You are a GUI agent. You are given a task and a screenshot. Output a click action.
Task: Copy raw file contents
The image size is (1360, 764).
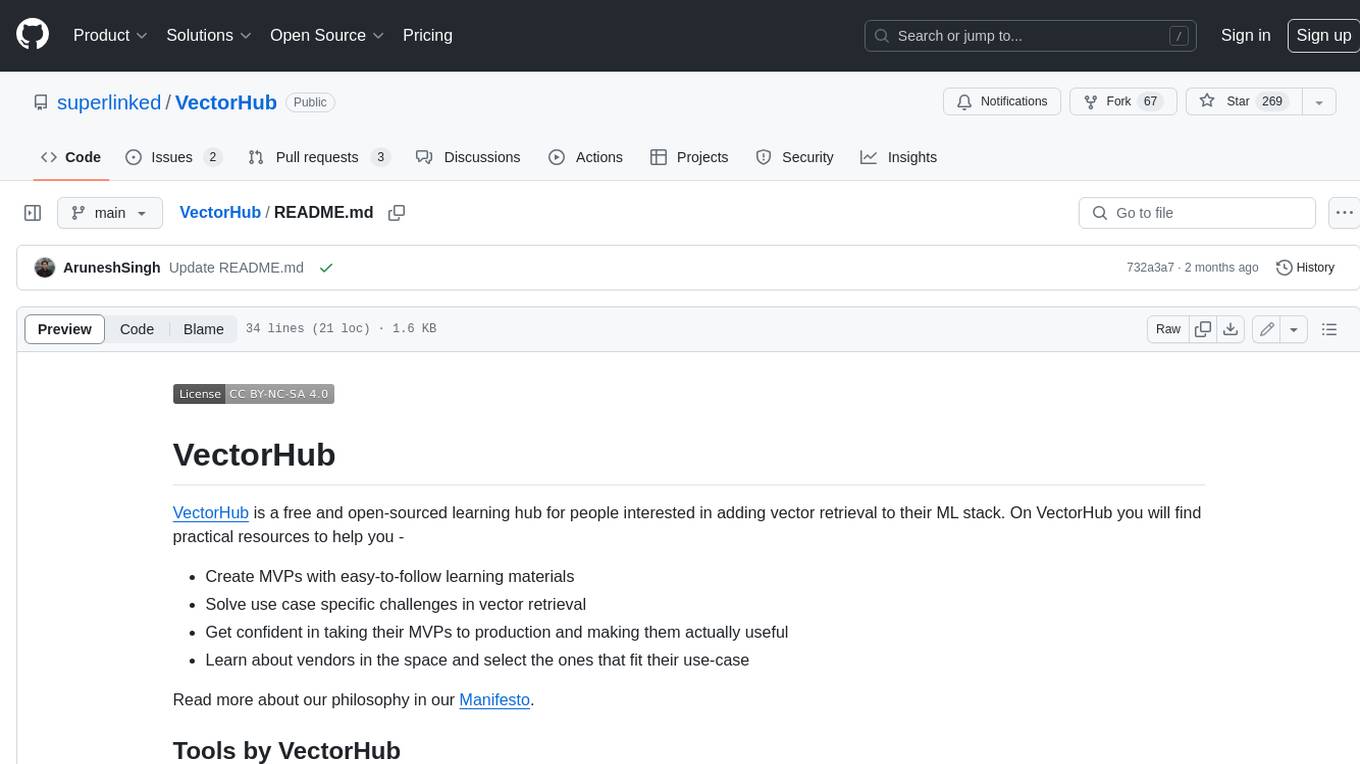click(1203, 329)
